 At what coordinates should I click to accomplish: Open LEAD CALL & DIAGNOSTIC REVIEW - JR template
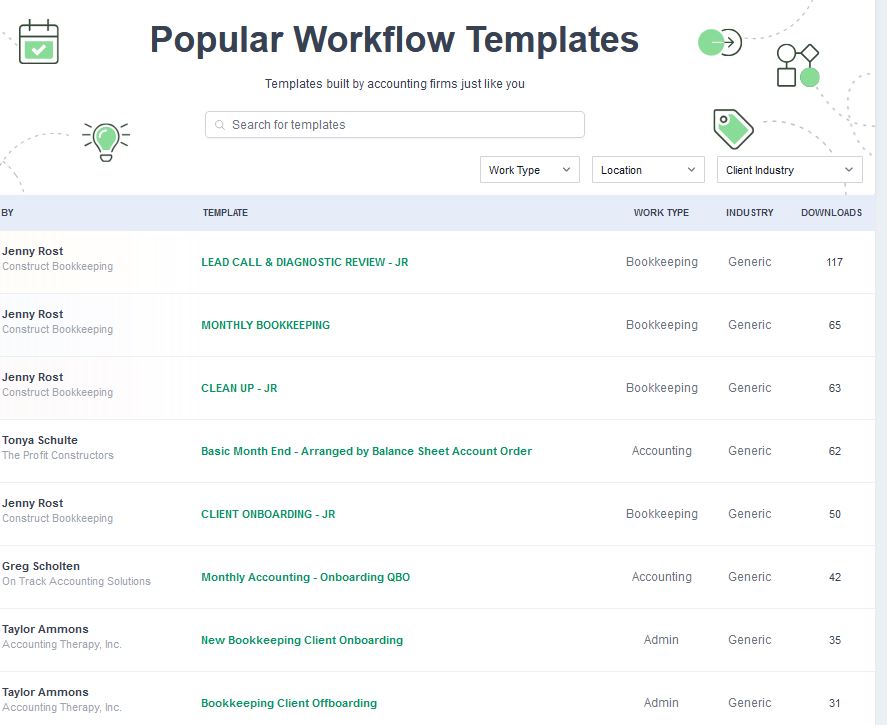point(304,262)
